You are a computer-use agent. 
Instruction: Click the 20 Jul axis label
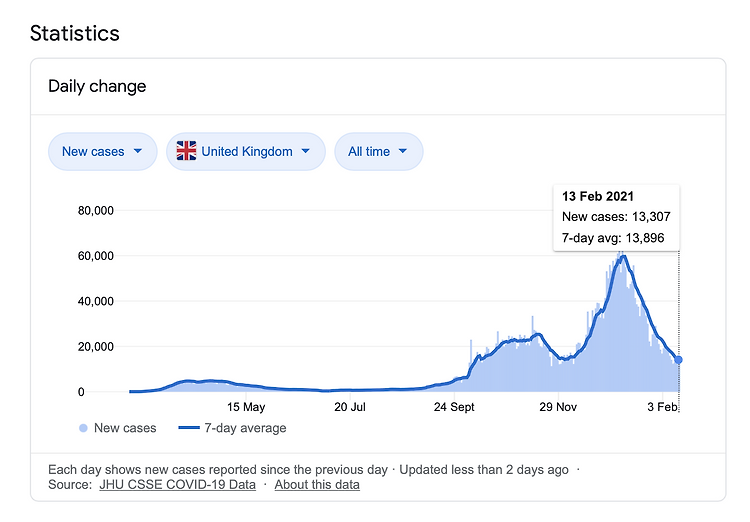coord(350,407)
